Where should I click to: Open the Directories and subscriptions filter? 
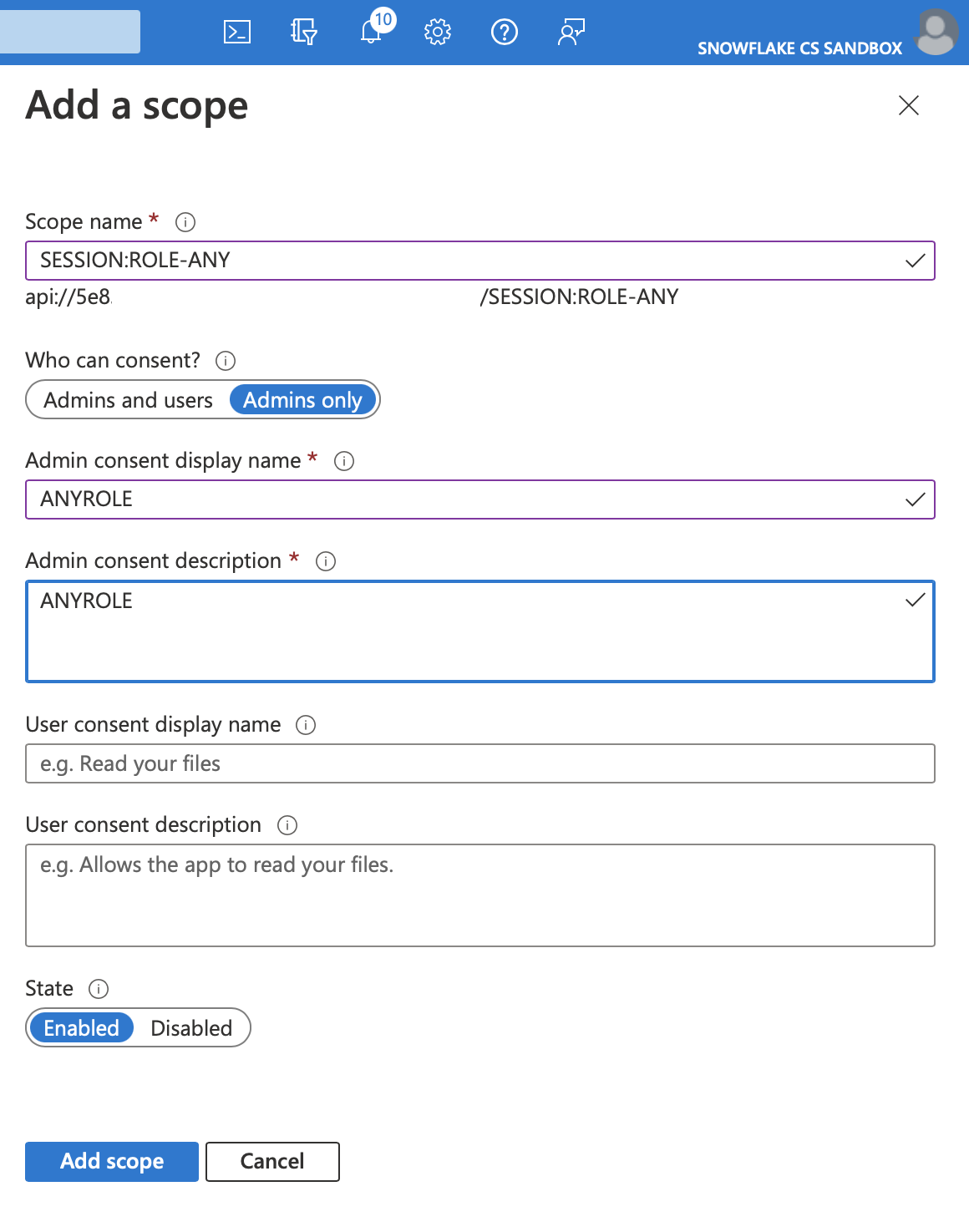[304, 33]
